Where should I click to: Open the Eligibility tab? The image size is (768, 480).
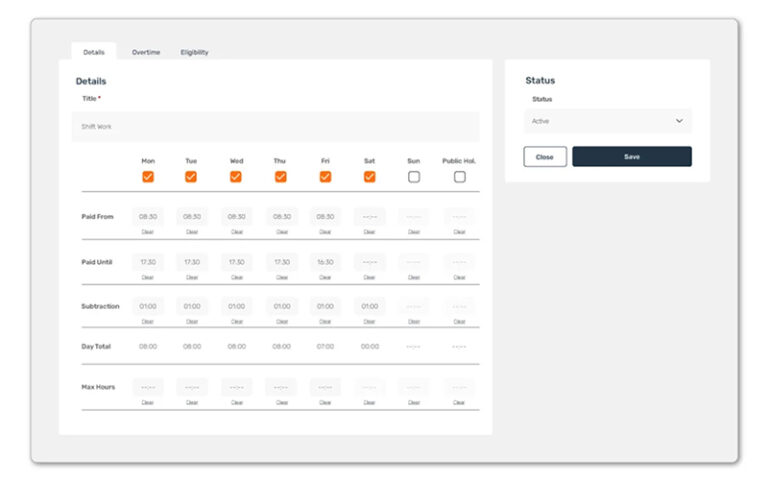click(194, 52)
